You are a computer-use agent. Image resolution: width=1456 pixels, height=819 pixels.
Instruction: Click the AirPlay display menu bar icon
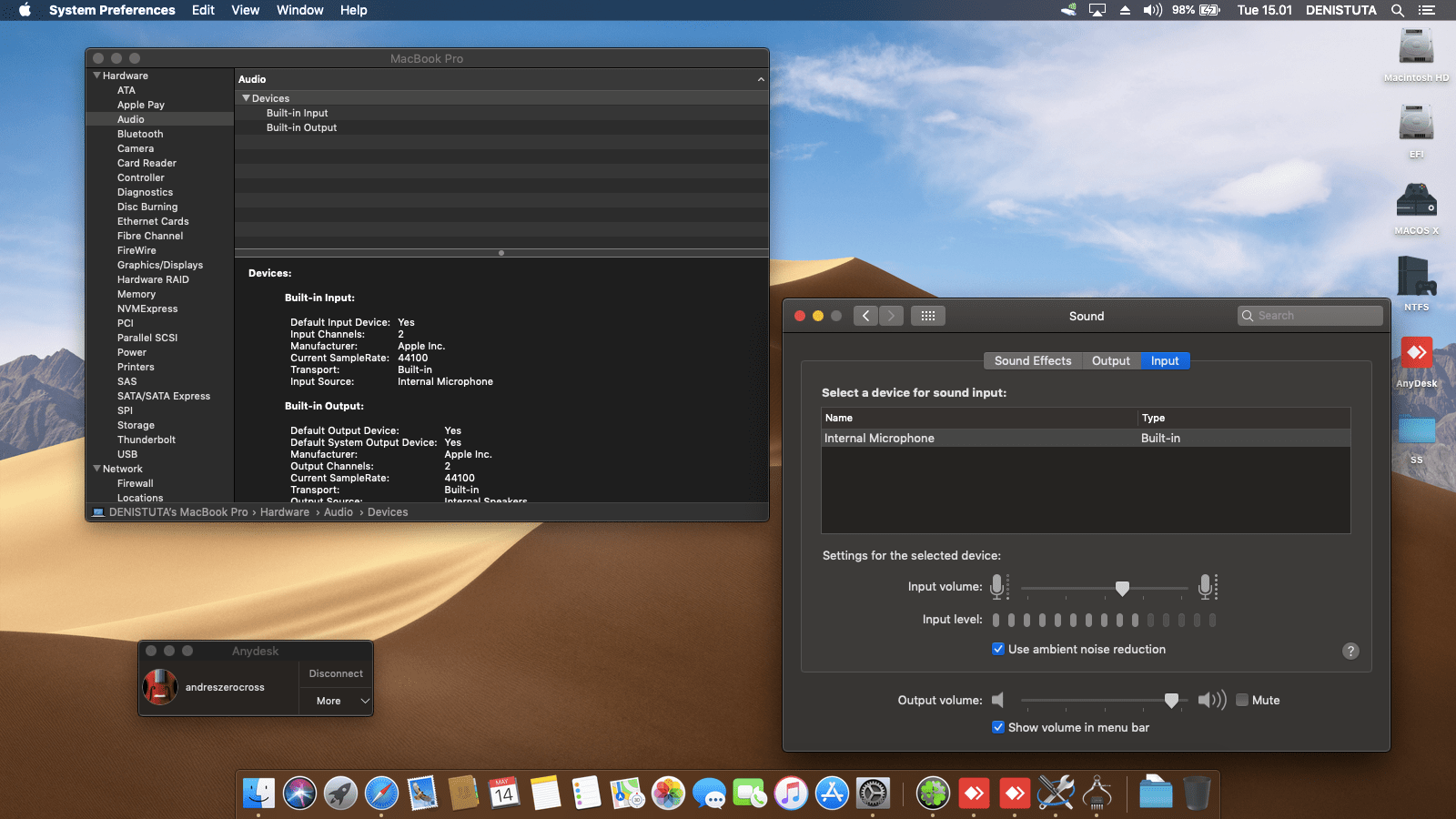[x=1097, y=10]
